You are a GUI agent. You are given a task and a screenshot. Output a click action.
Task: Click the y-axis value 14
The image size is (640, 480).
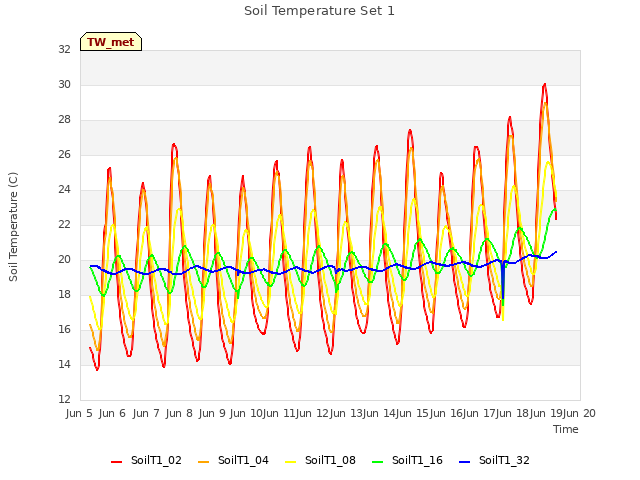(x=64, y=364)
